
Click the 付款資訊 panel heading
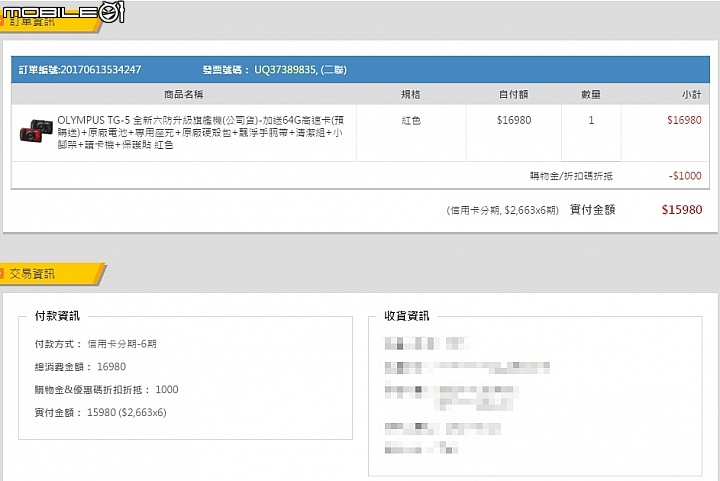[x=57, y=316]
